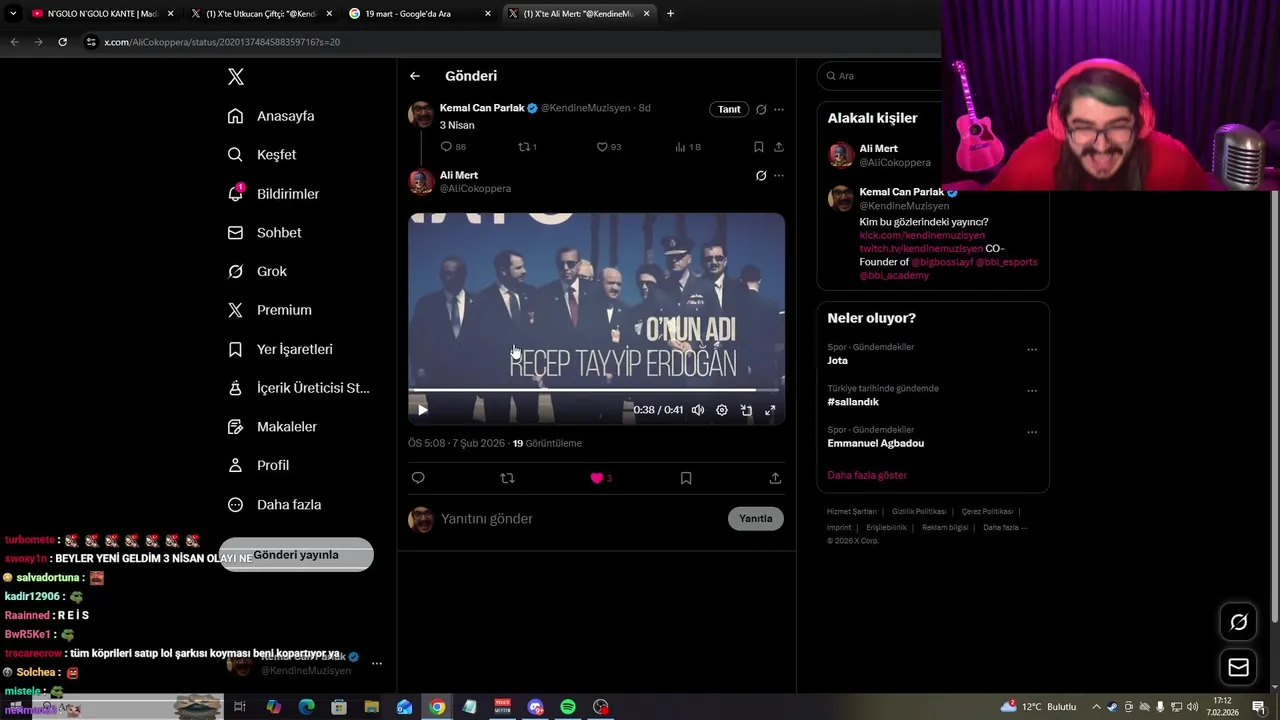This screenshot has width=1280, height=720.
Task: Repost the 3 Nisan post
Action: pos(527,147)
